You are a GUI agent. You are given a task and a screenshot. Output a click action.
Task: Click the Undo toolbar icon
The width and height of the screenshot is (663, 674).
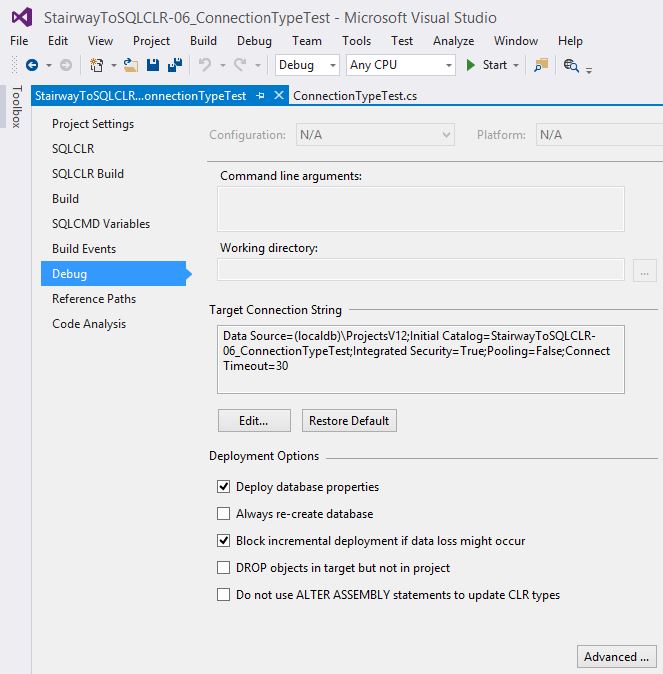click(205, 65)
